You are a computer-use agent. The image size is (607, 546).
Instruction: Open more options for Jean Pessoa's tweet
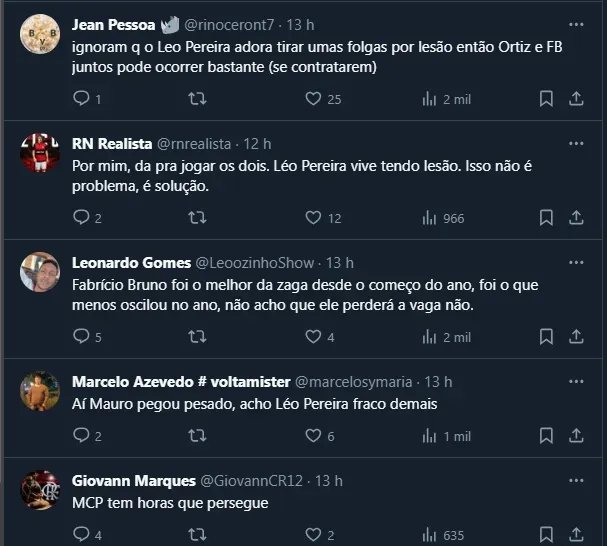pos(576,24)
